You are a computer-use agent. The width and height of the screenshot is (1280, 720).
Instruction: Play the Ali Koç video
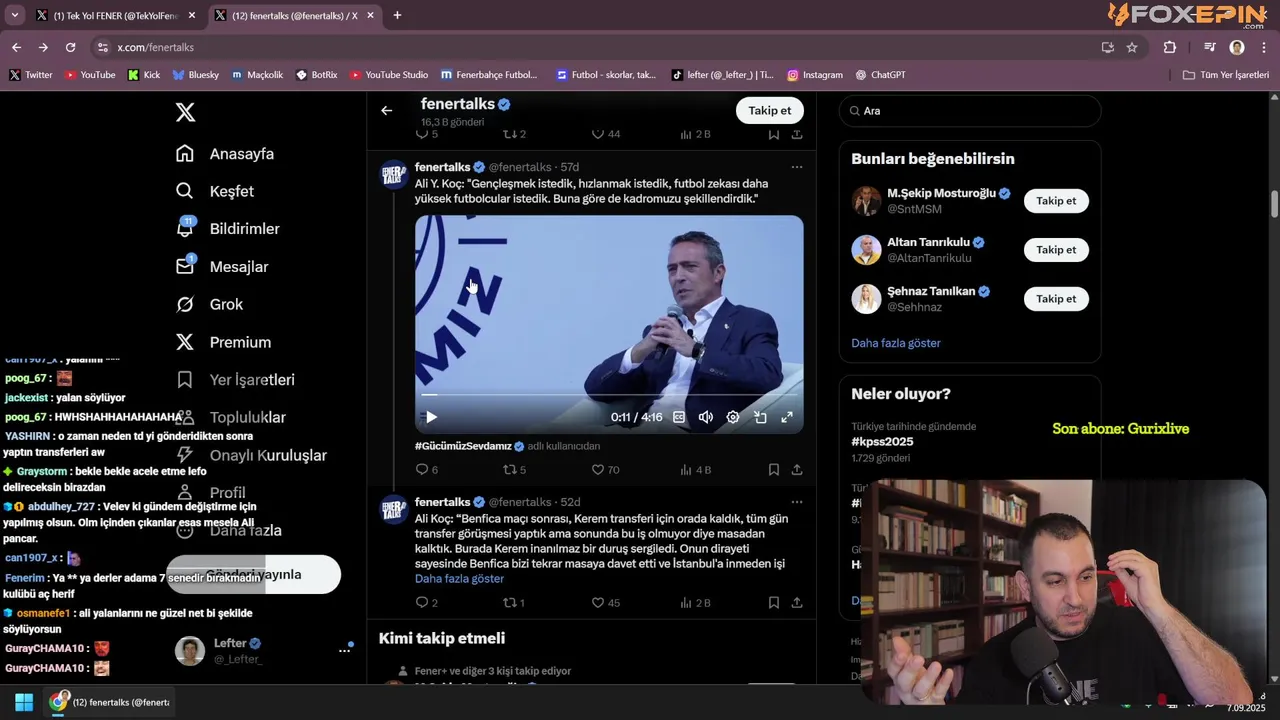pos(431,417)
